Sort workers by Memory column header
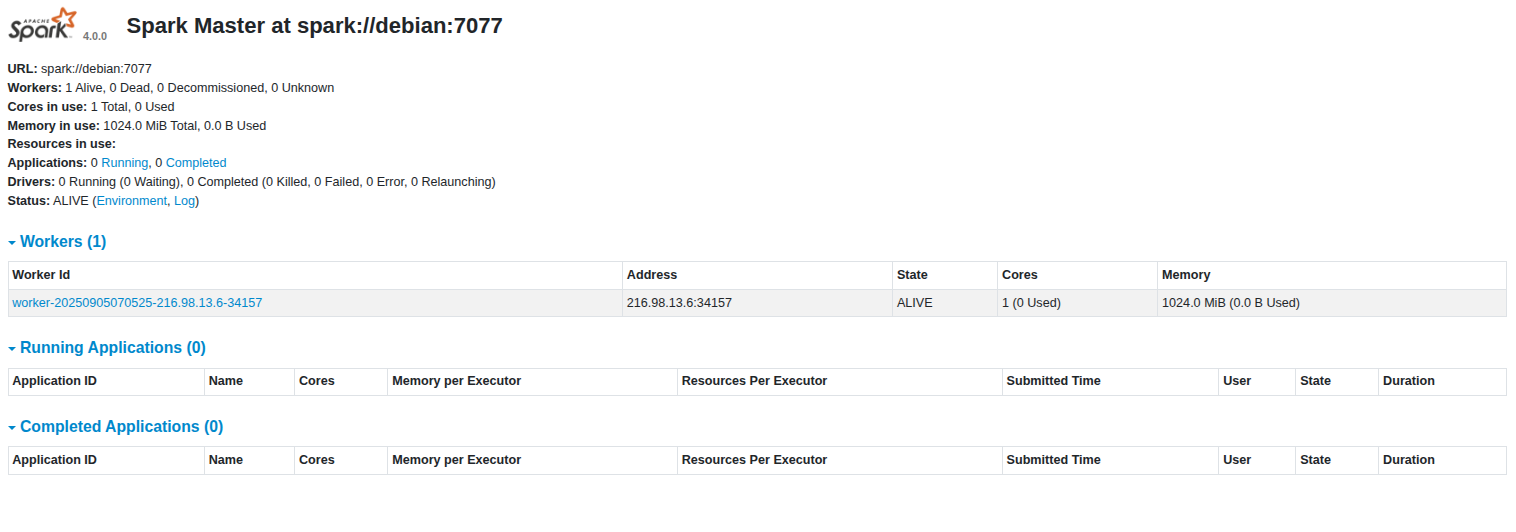Screen dimensions: 1516x532 (1186, 275)
